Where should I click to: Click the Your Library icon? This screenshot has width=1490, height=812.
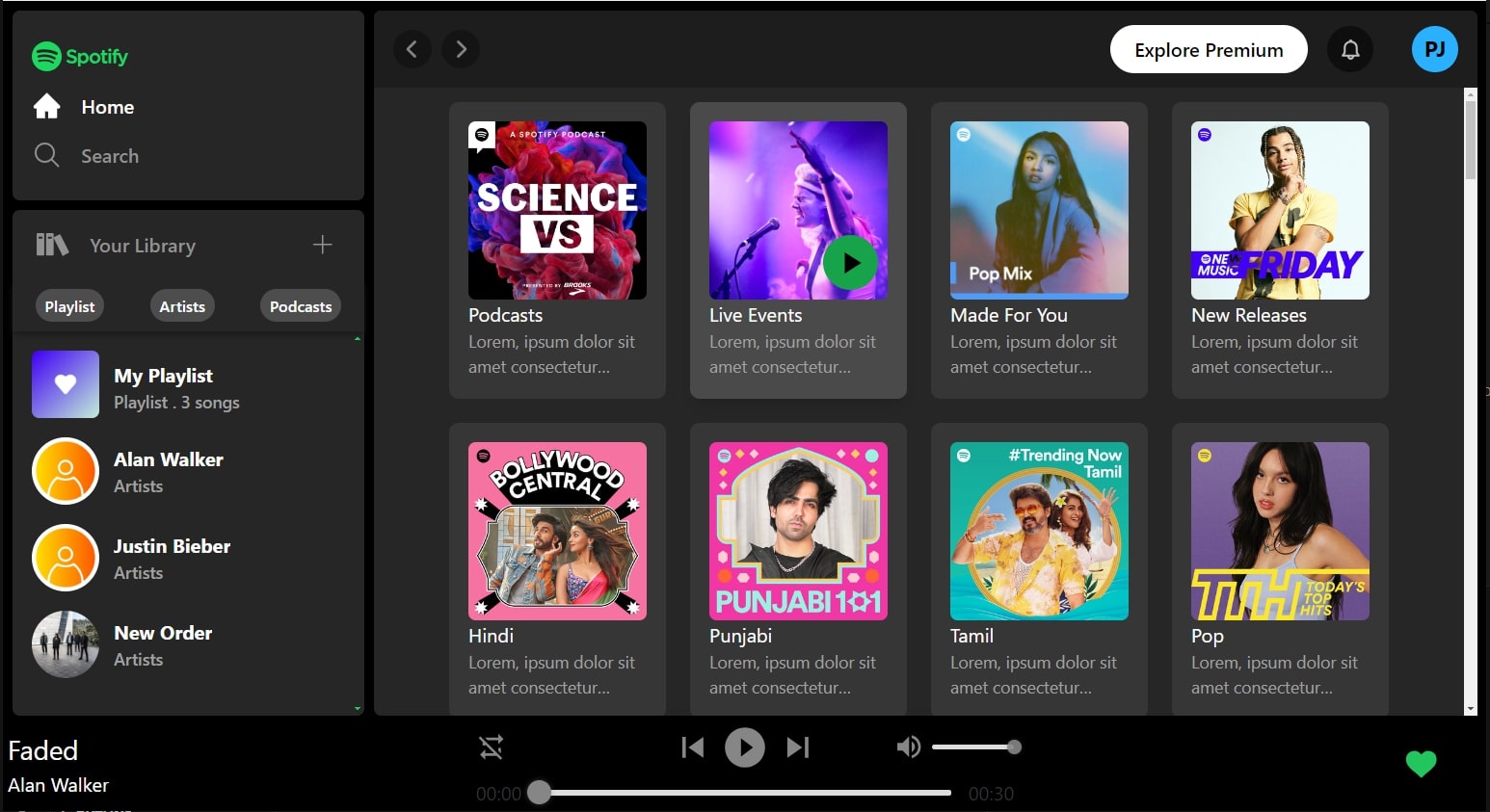[x=52, y=245]
